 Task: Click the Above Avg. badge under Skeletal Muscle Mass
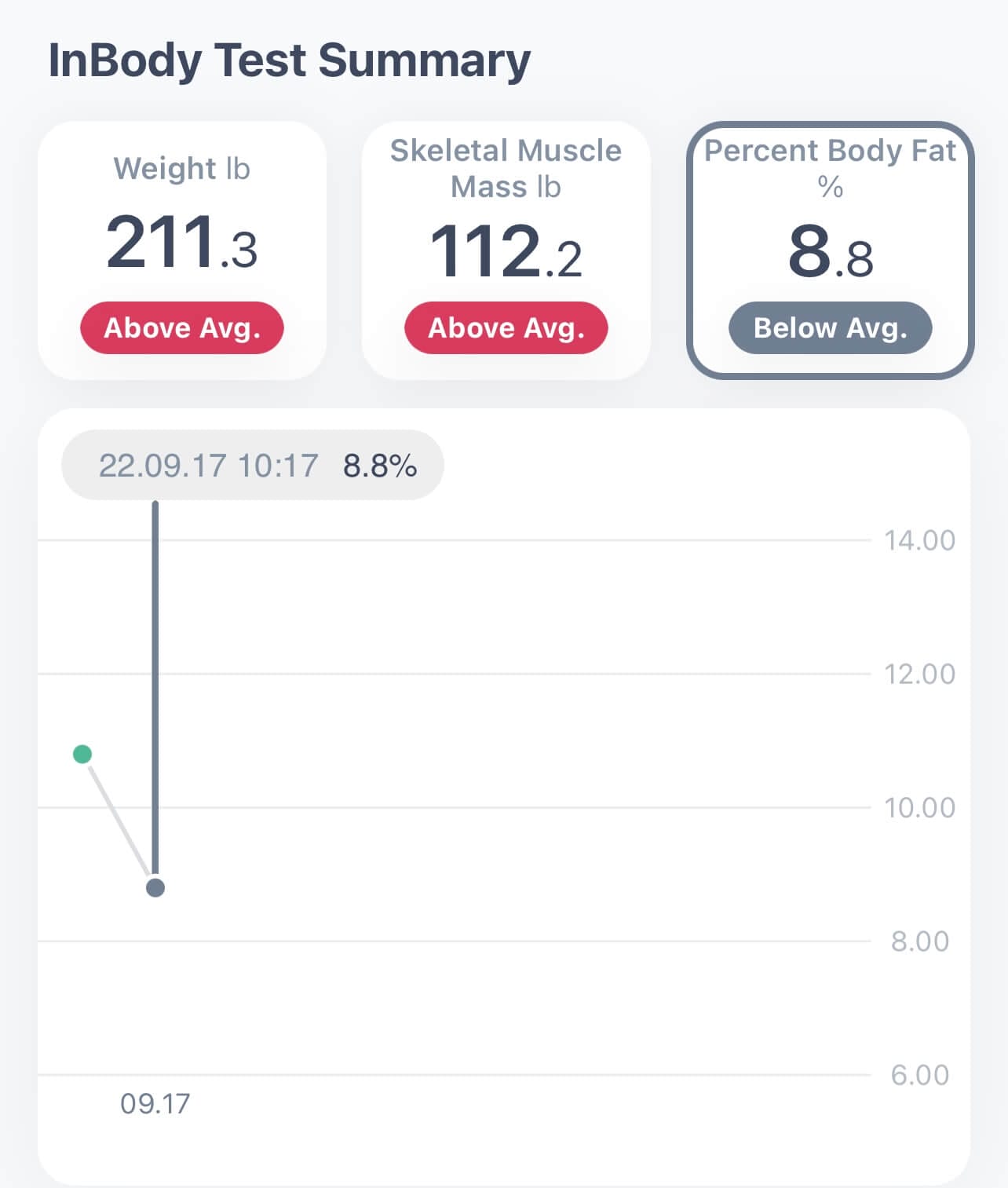pos(506,328)
